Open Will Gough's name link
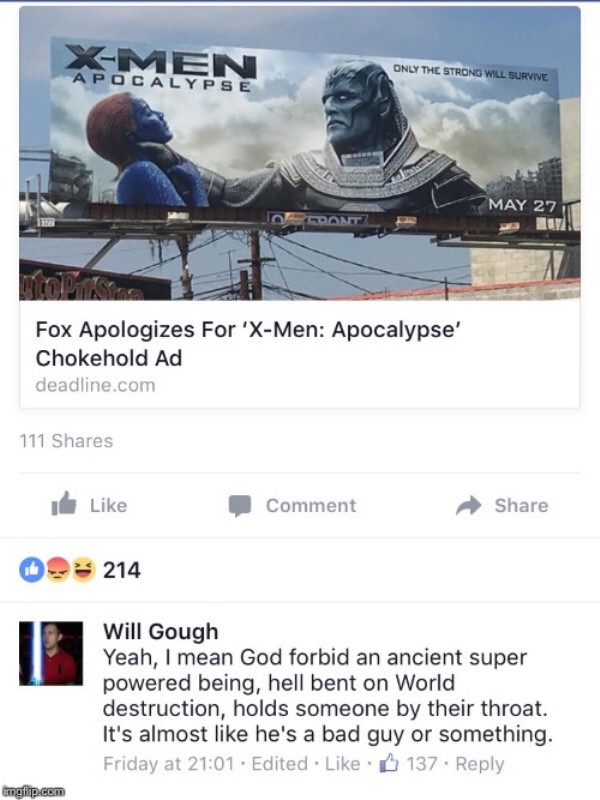Viewport: 600px width, 800px height. [161, 631]
